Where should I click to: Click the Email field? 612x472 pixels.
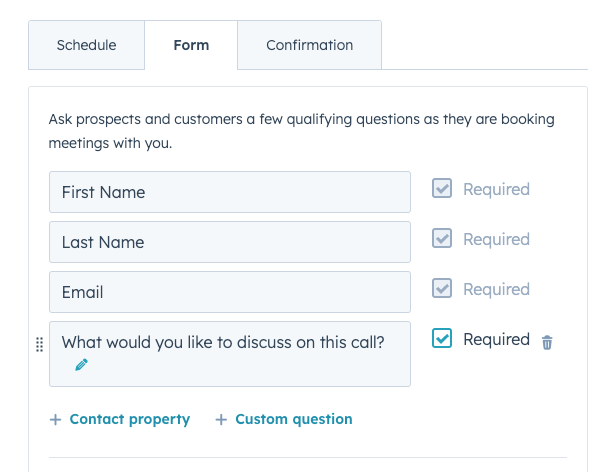tap(230, 292)
